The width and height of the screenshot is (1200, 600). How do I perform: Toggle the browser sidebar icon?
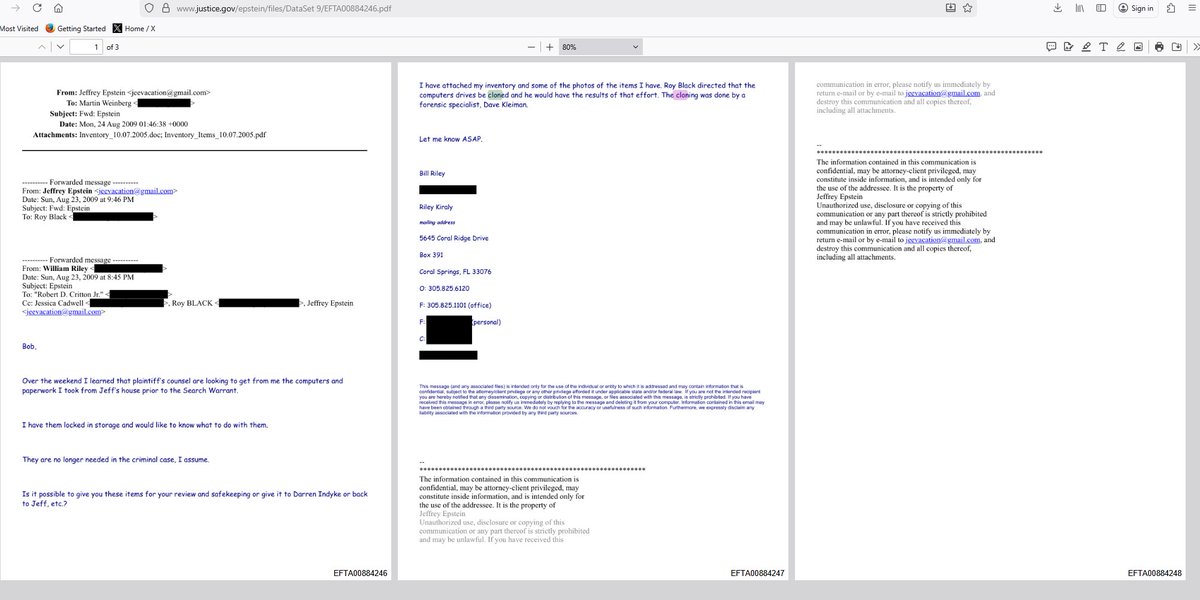[x=1101, y=8]
